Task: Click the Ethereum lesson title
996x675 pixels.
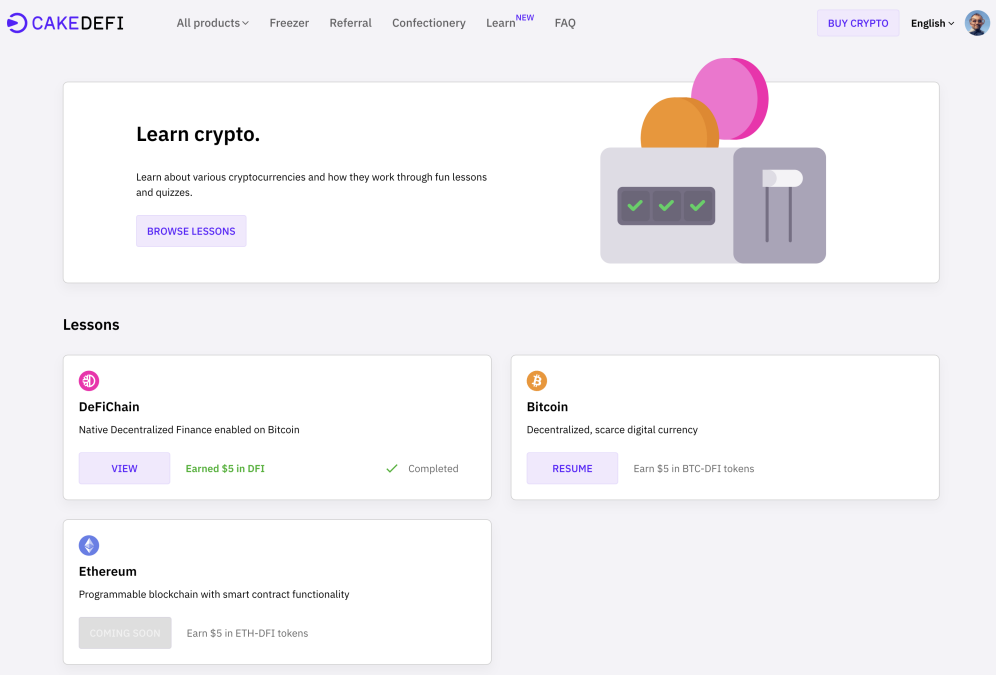Action: (108, 572)
